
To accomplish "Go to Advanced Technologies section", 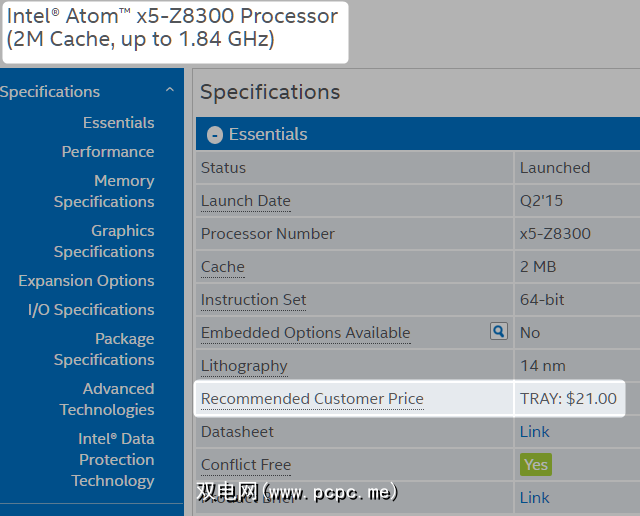I will pos(107,399).
